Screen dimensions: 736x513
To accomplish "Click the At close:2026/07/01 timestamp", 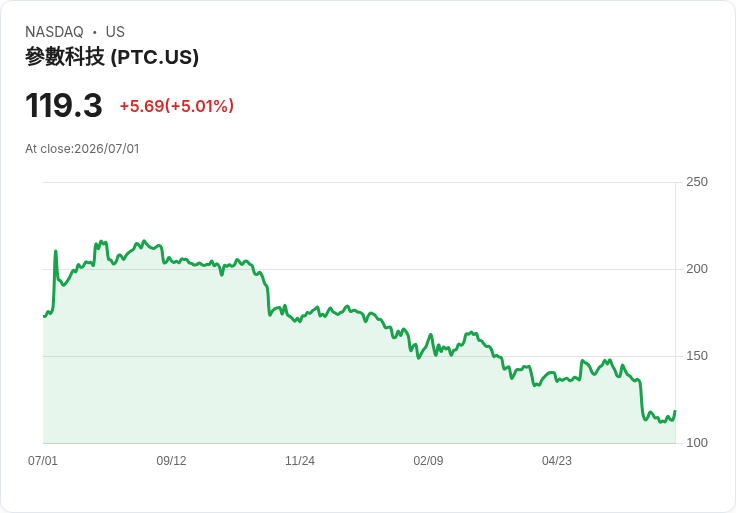I will tap(82, 149).
